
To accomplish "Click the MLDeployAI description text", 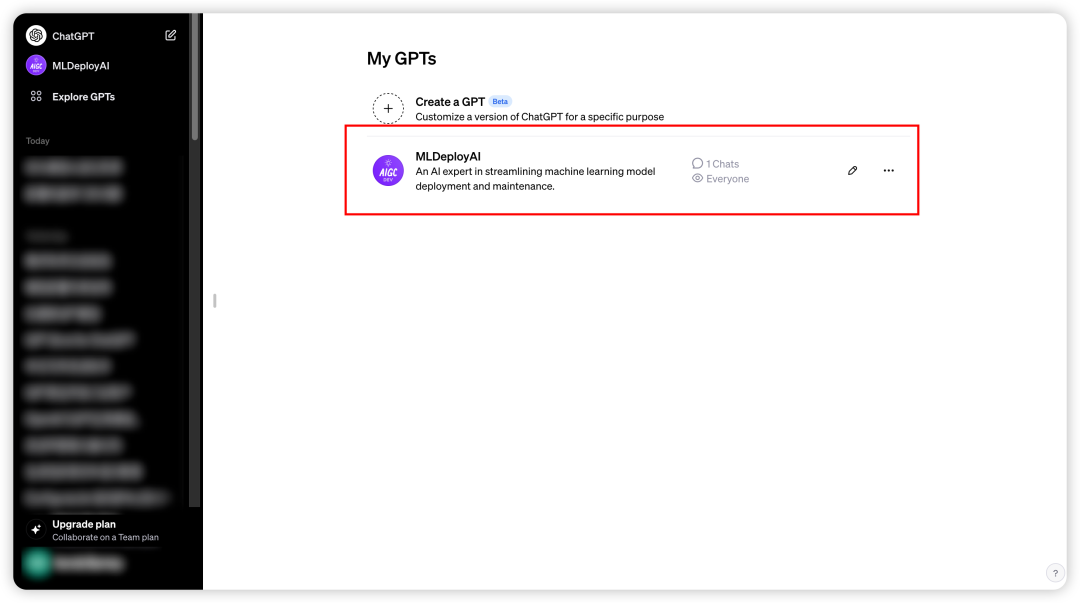I will (535, 178).
